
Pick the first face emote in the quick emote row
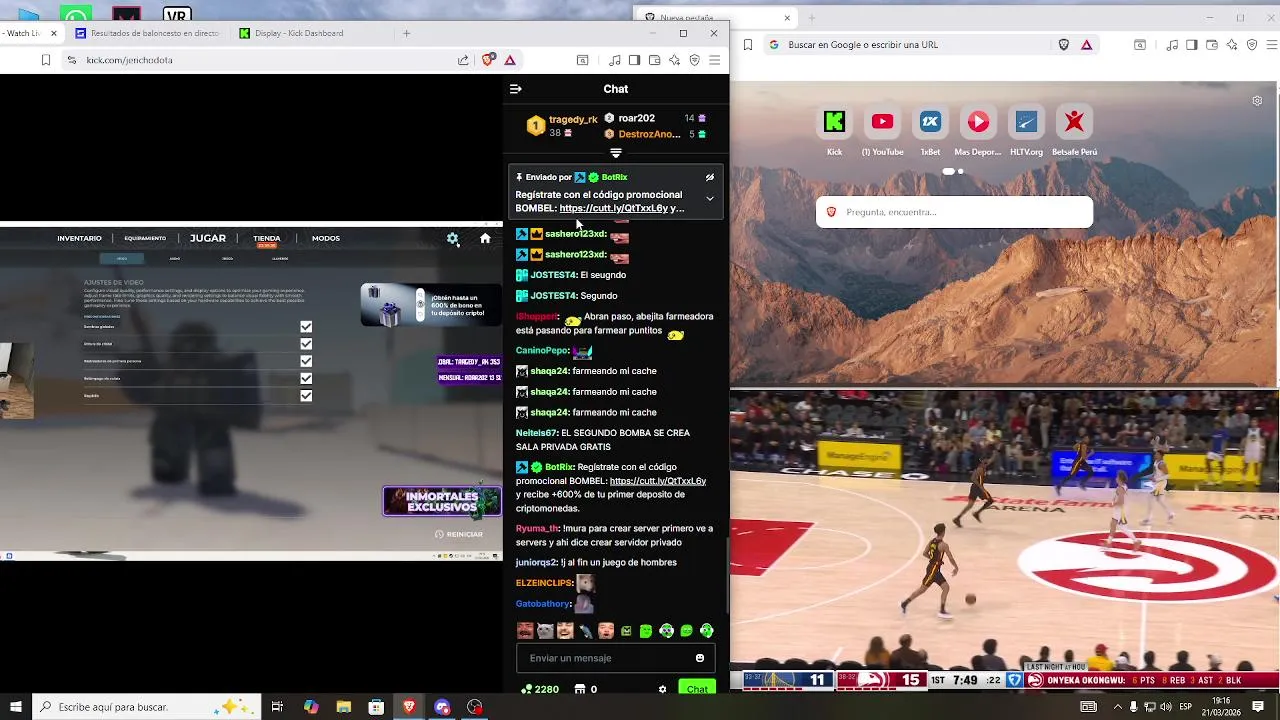[x=525, y=631]
